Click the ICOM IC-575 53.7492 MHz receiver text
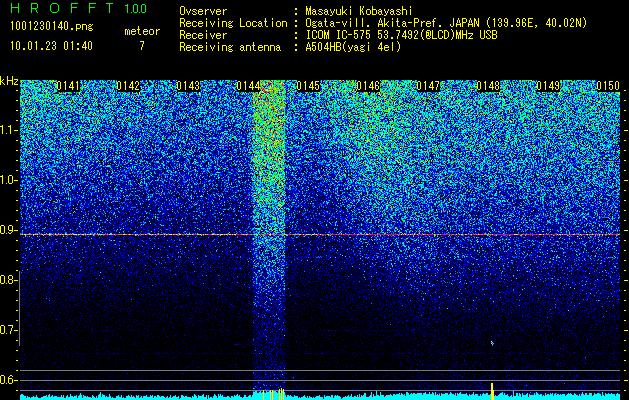The width and height of the screenshot is (629, 400). tap(401, 35)
